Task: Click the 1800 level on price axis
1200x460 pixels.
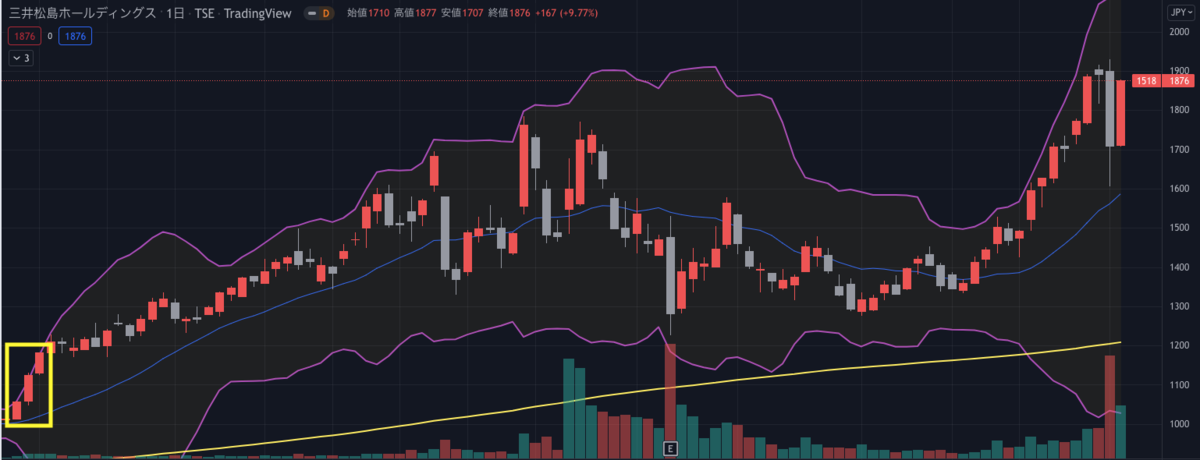Action: (x=1179, y=110)
